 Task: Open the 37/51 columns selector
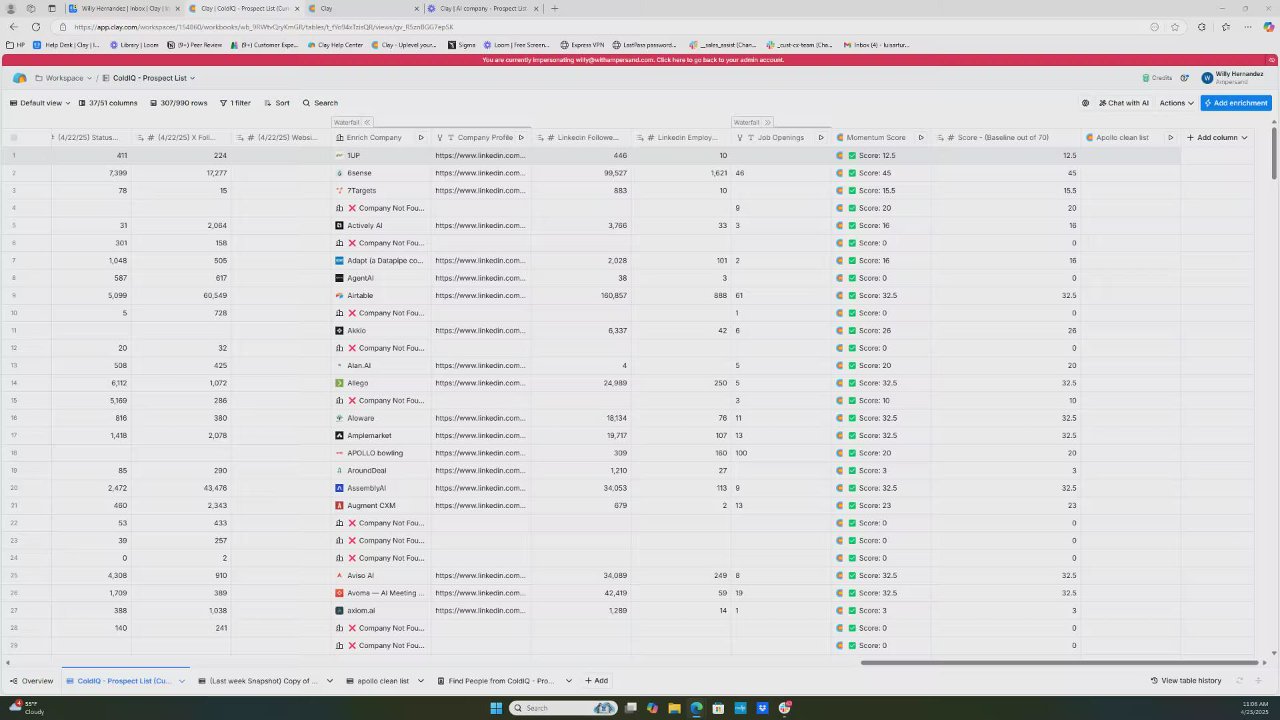pyautogui.click(x=107, y=103)
